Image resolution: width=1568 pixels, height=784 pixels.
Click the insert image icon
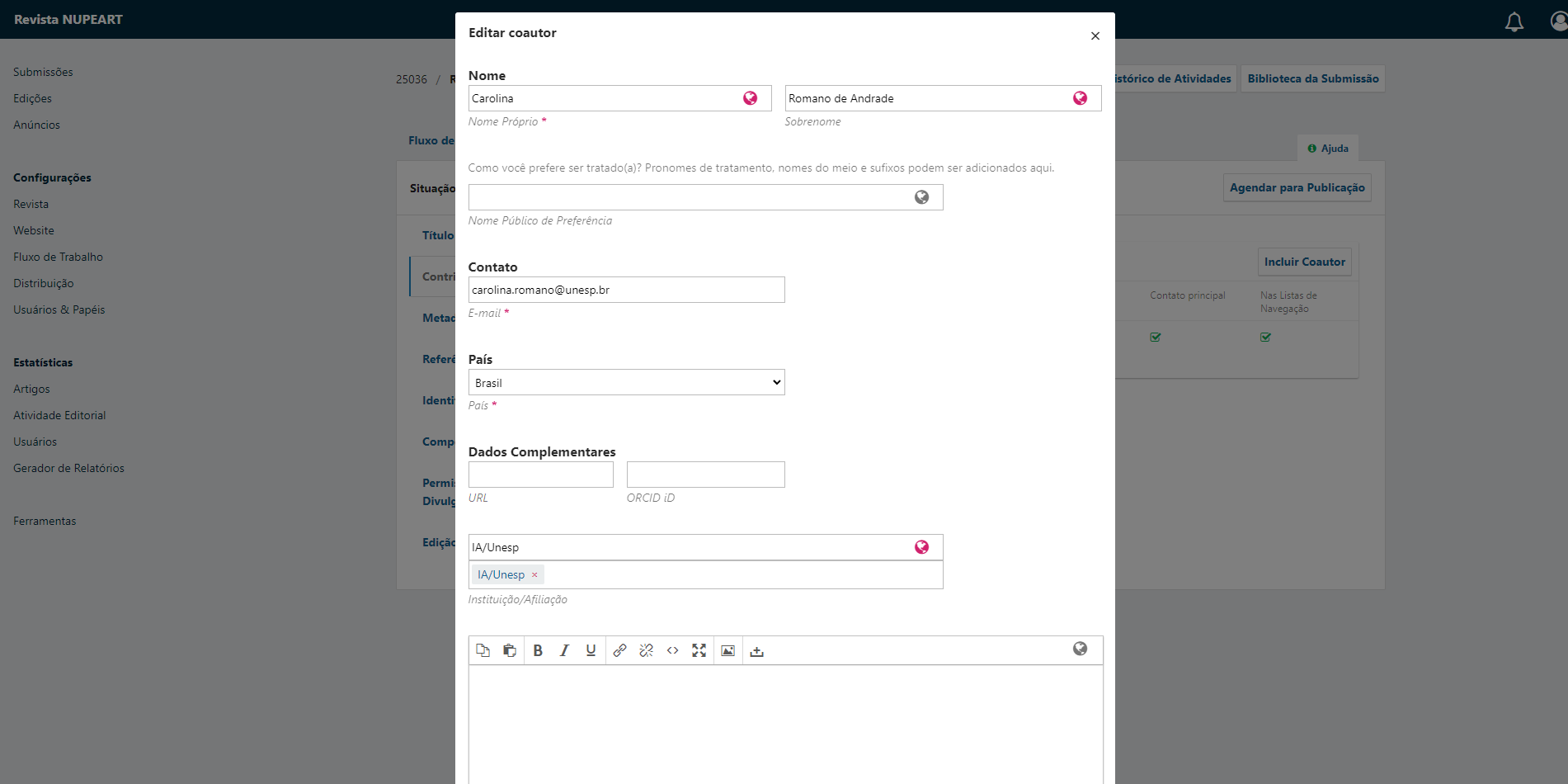[727, 650]
